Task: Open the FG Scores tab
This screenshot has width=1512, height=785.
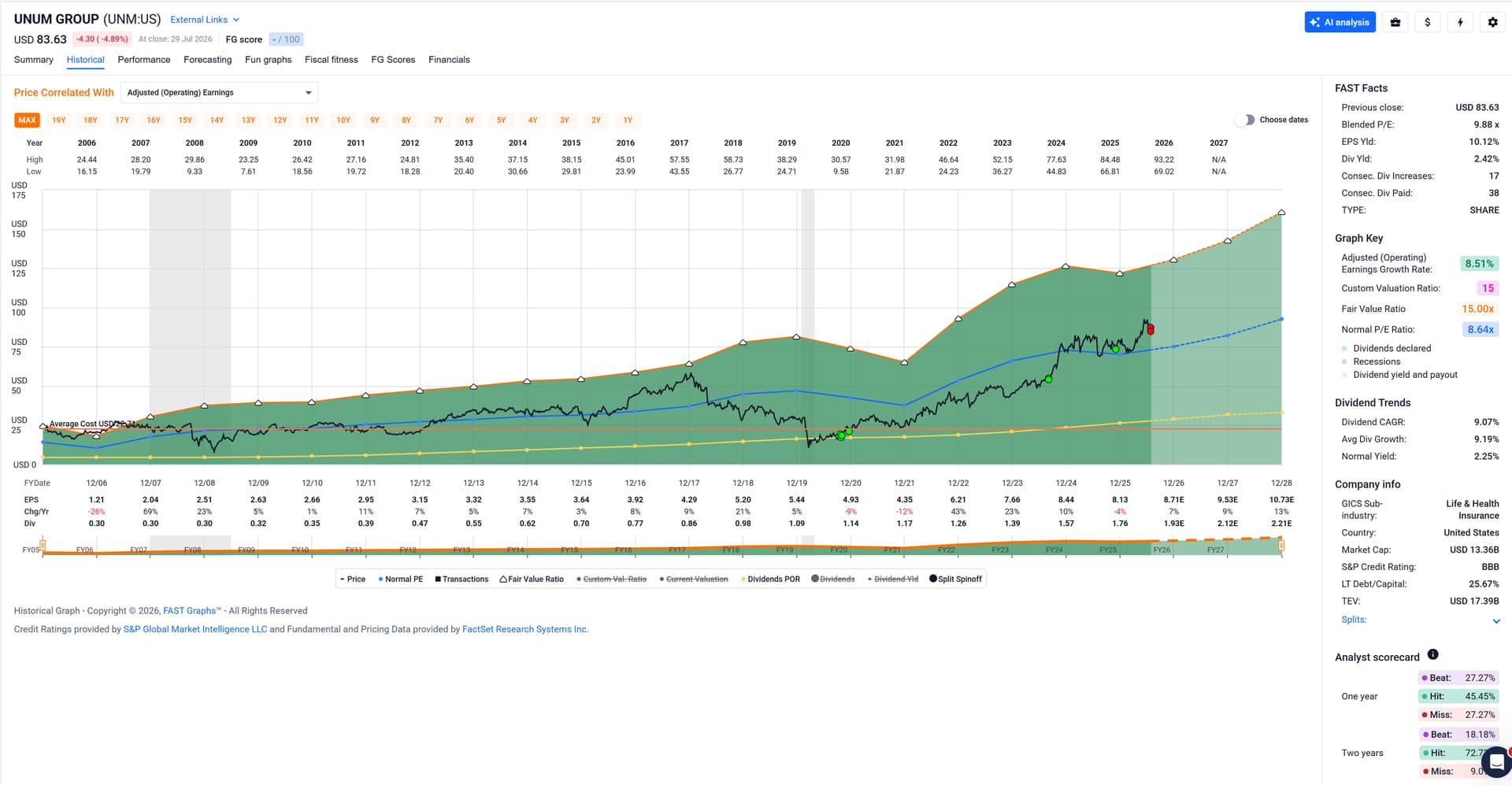Action: click(x=393, y=60)
